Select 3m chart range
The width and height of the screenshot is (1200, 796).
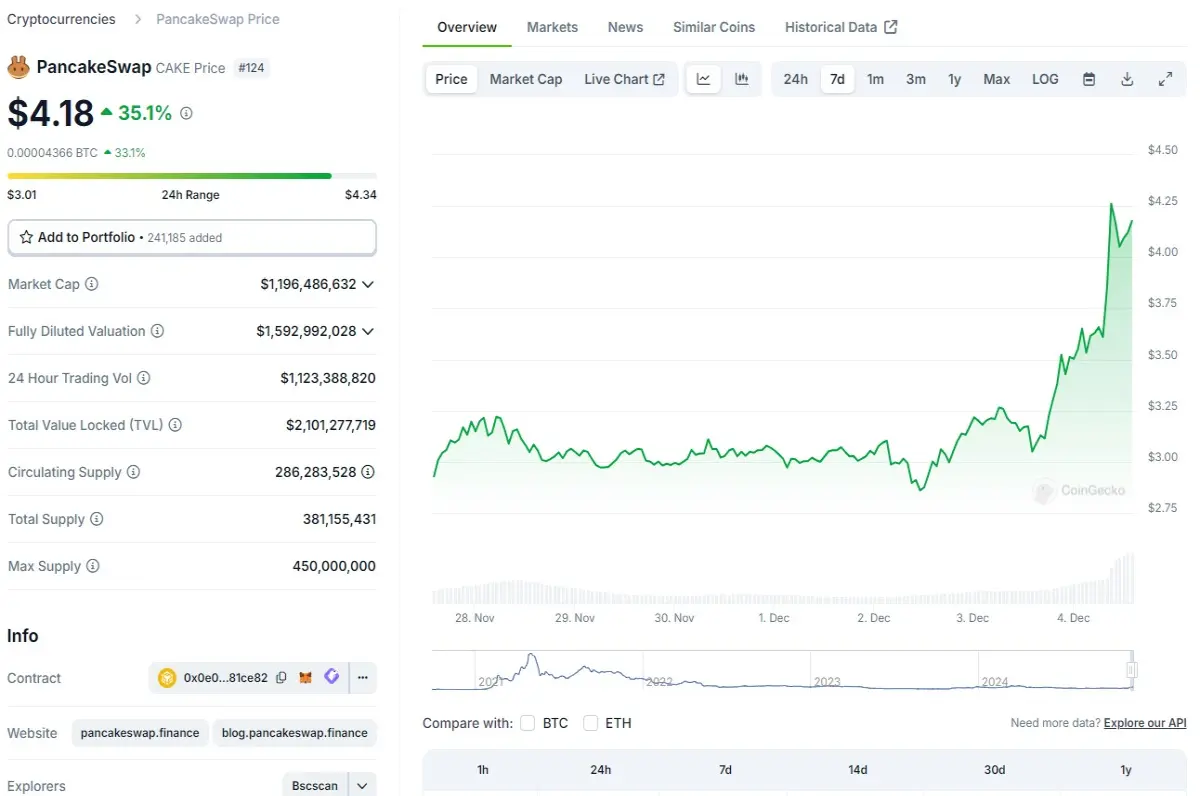[x=916, y=79]
